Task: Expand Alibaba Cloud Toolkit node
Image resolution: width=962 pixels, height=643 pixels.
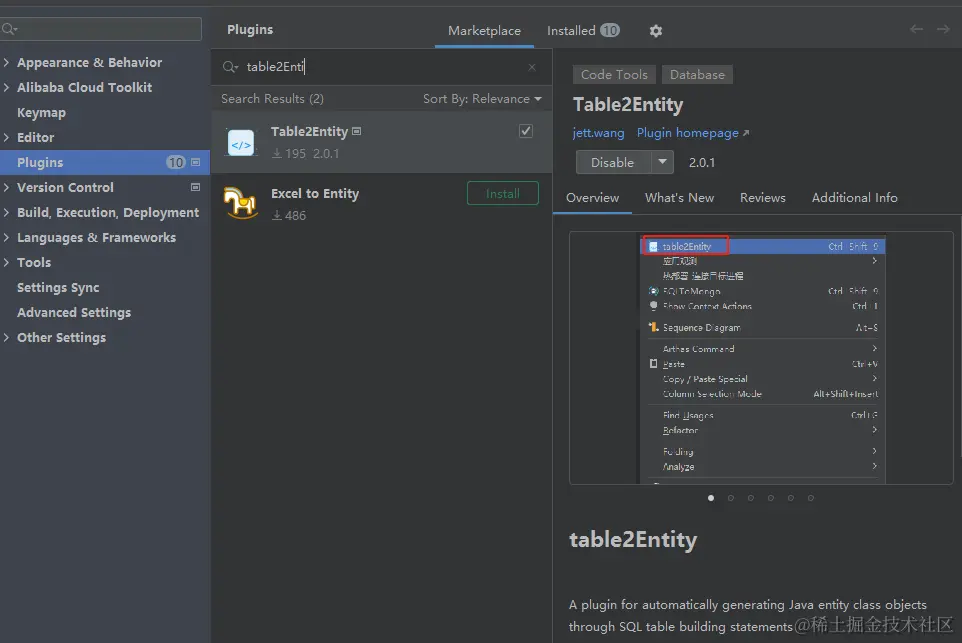Action: click(6, 88)
